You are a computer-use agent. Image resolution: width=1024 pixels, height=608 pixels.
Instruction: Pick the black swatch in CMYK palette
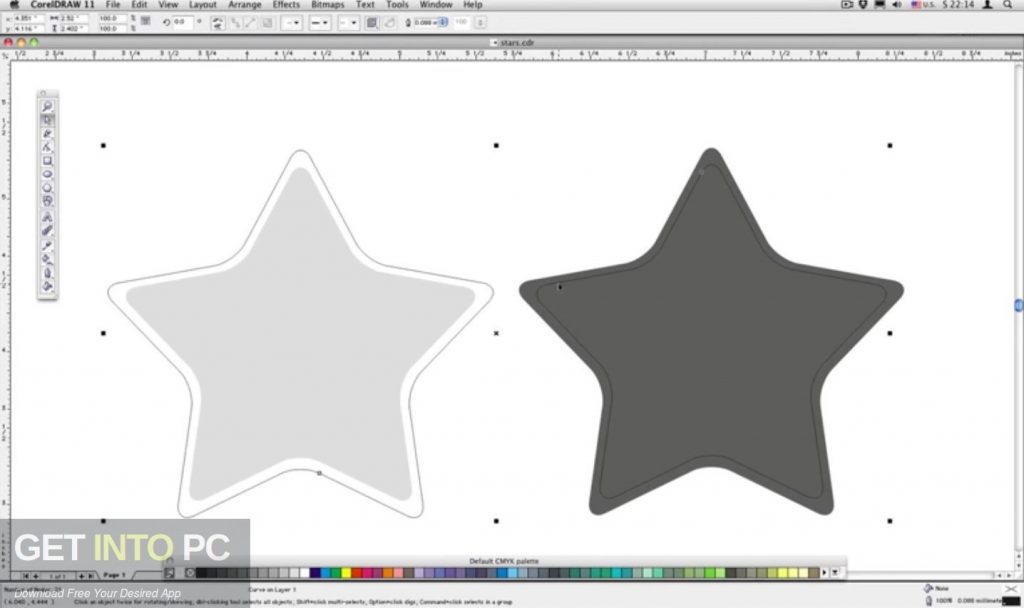click(x=200, y=573)
